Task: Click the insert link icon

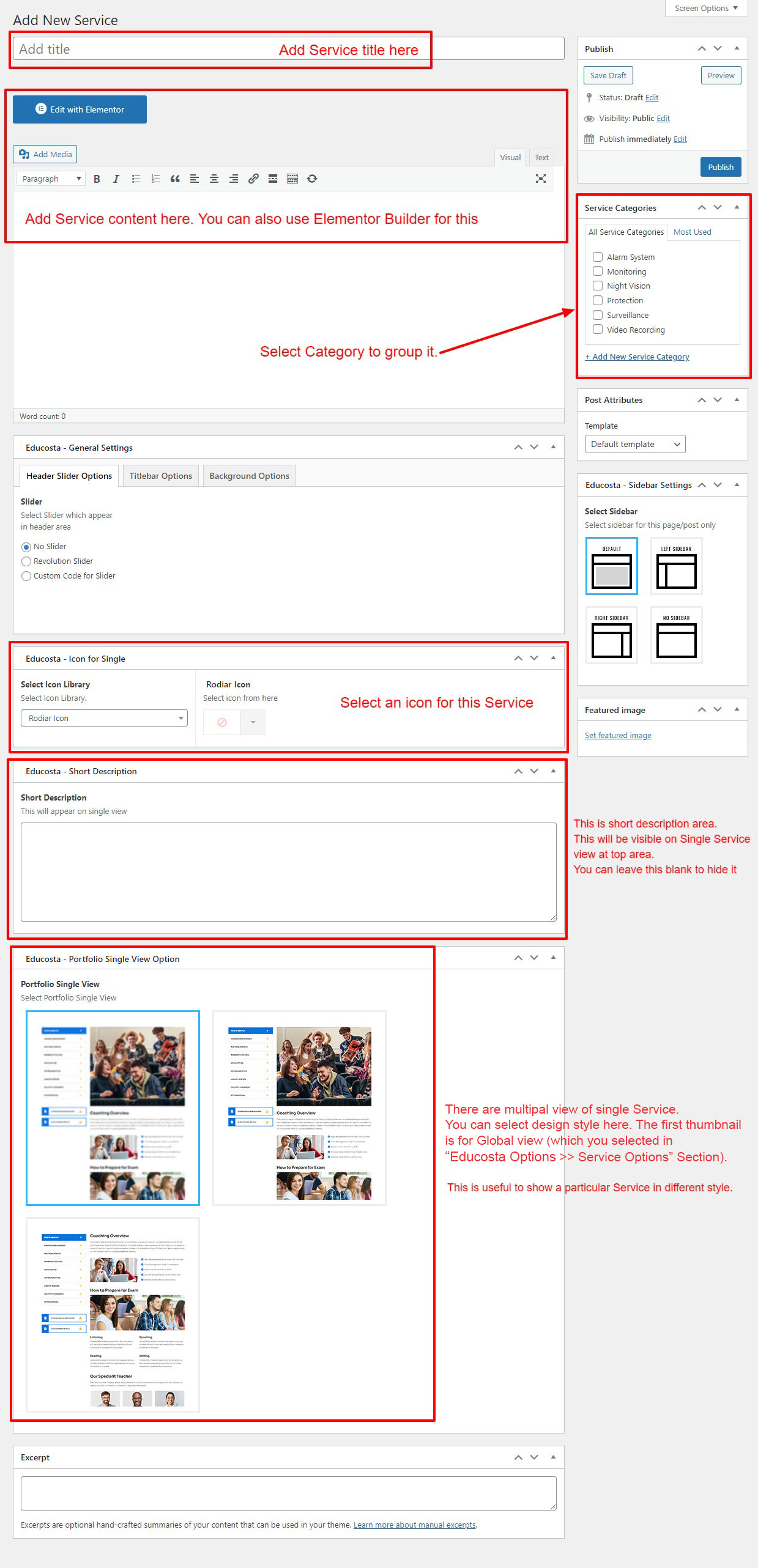Action: (253, 179)
